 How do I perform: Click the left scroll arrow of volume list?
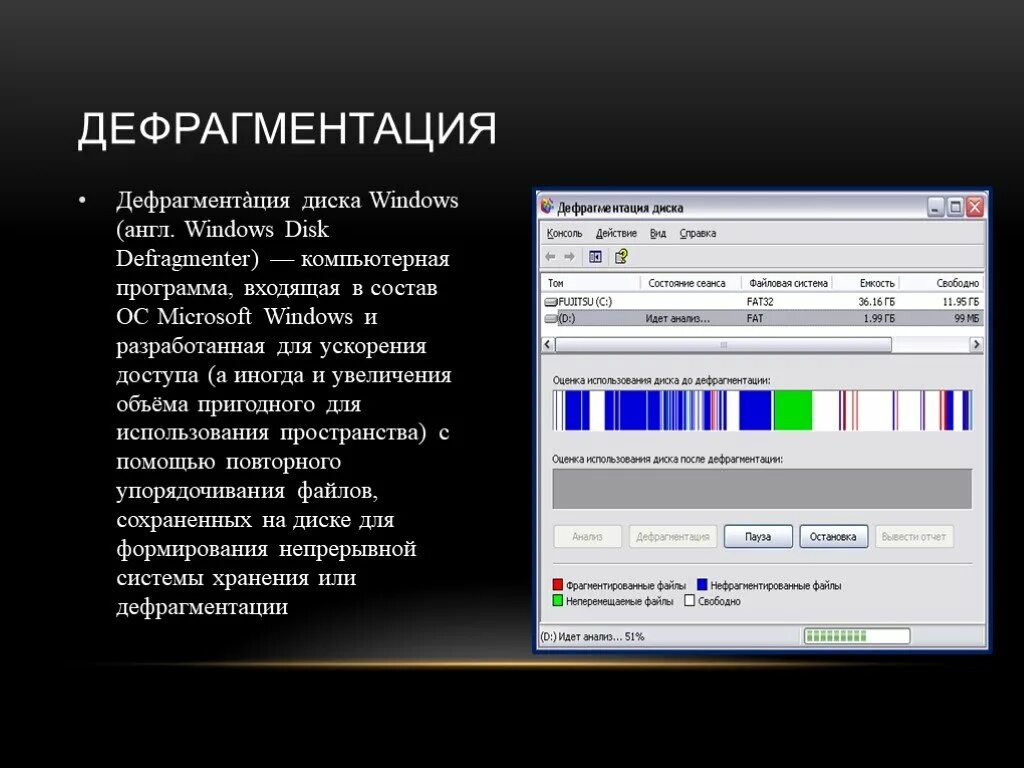[548, 344]
